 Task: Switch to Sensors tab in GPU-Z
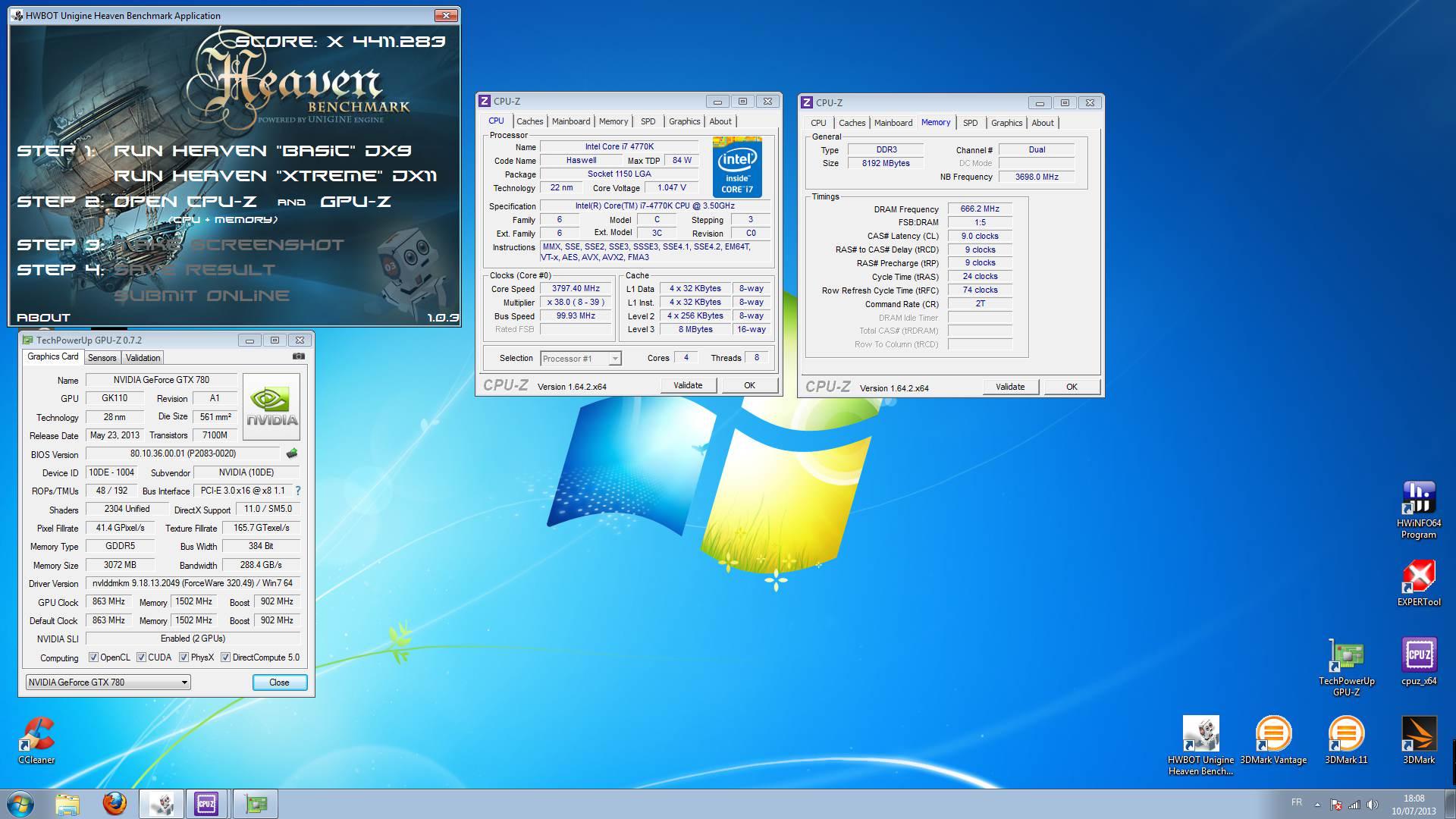click(102, 358)
